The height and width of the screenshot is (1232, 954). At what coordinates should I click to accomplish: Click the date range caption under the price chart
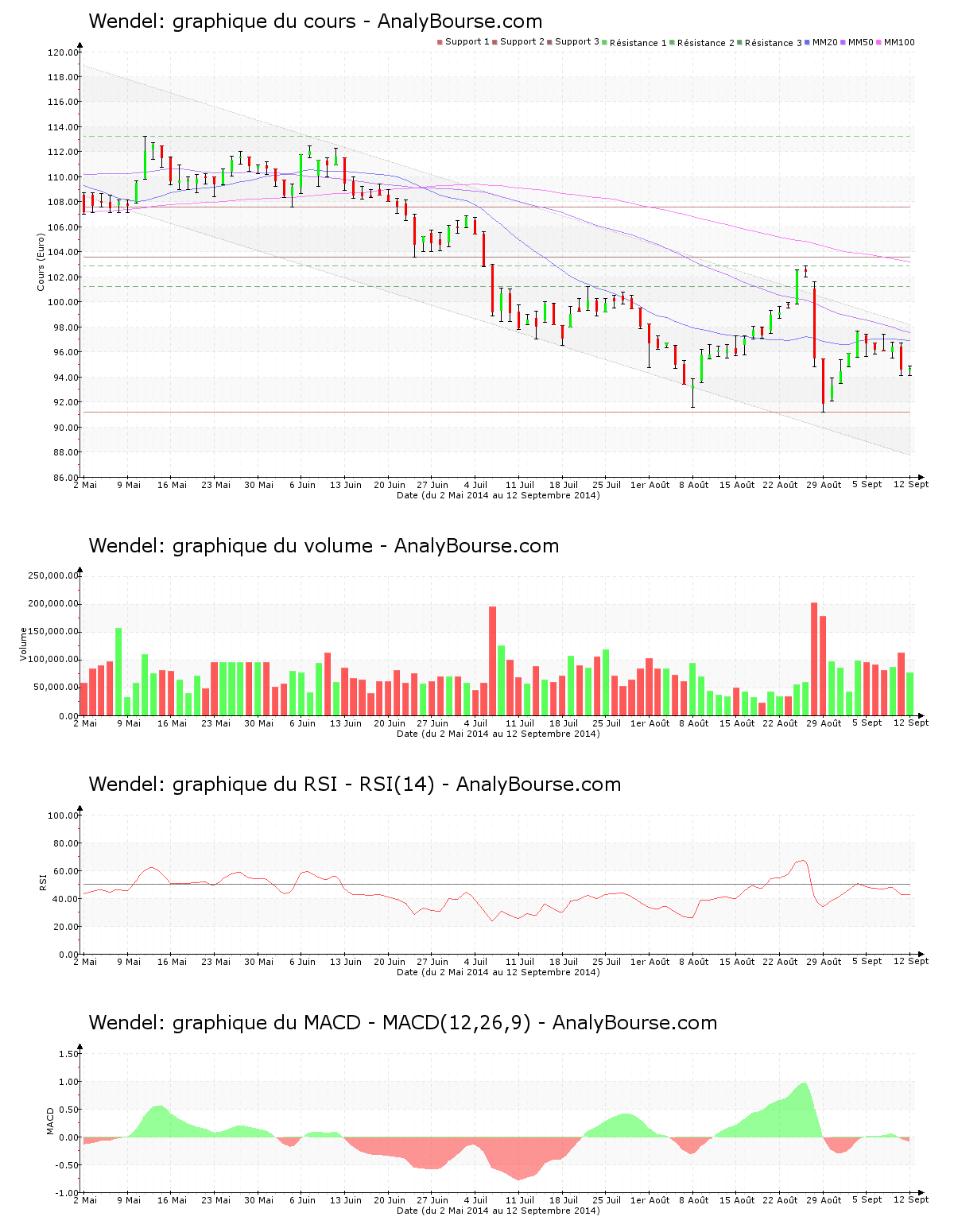pyautogui.click(x=498, y=495)
